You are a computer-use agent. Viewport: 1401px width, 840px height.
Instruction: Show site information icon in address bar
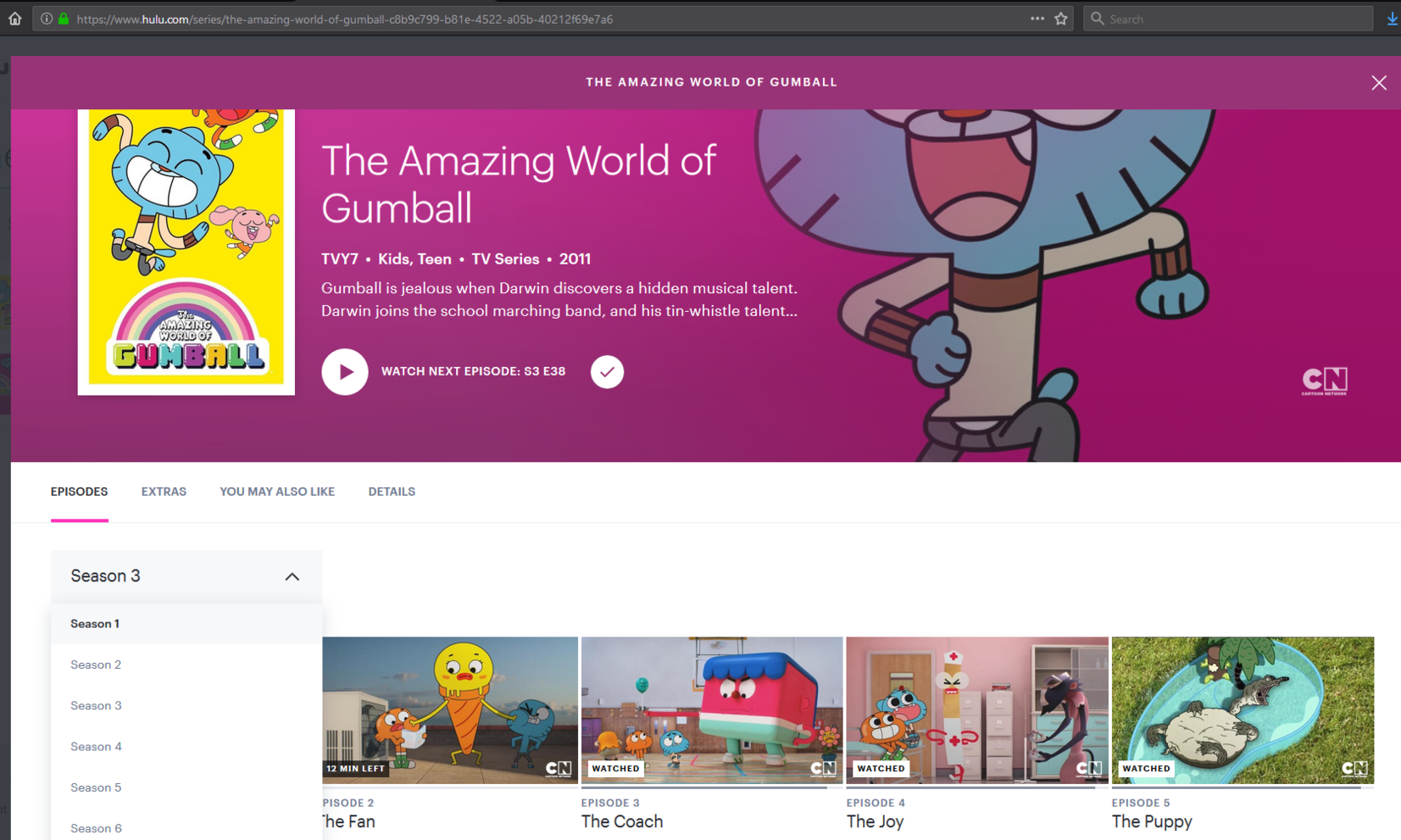coord(47,19)
